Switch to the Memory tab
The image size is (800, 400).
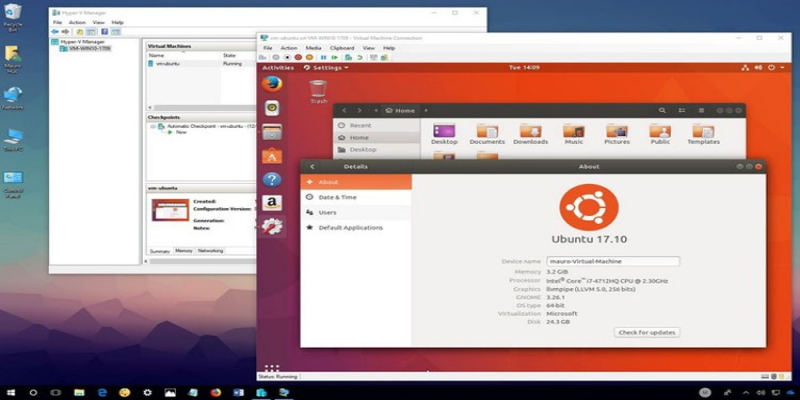click(x=184, y=251)
